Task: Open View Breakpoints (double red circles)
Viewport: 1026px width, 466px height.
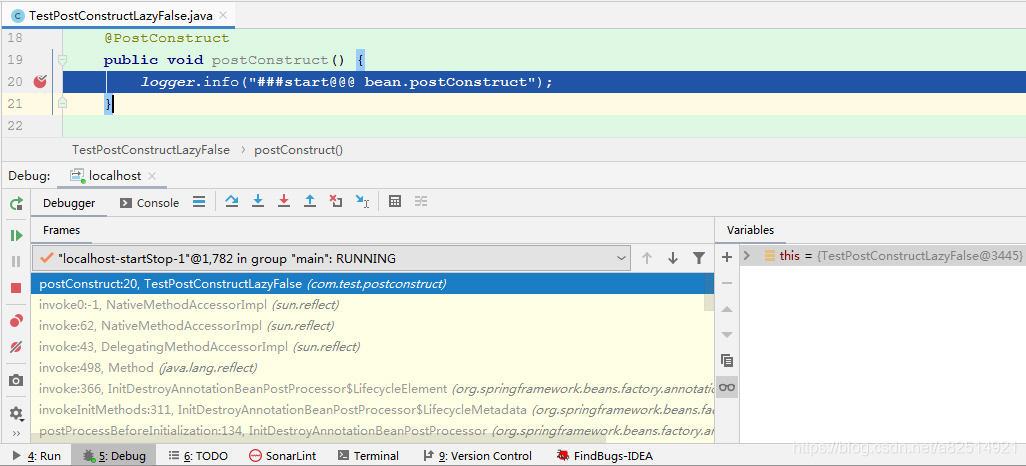Action: (16, 321)
